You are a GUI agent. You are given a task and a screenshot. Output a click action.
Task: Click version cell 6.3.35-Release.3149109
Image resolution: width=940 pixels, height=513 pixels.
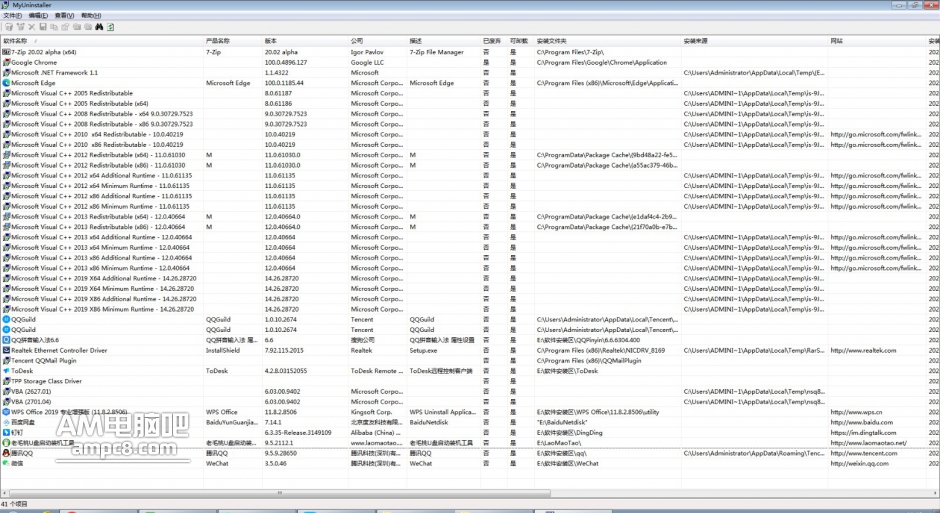[298, 432]
